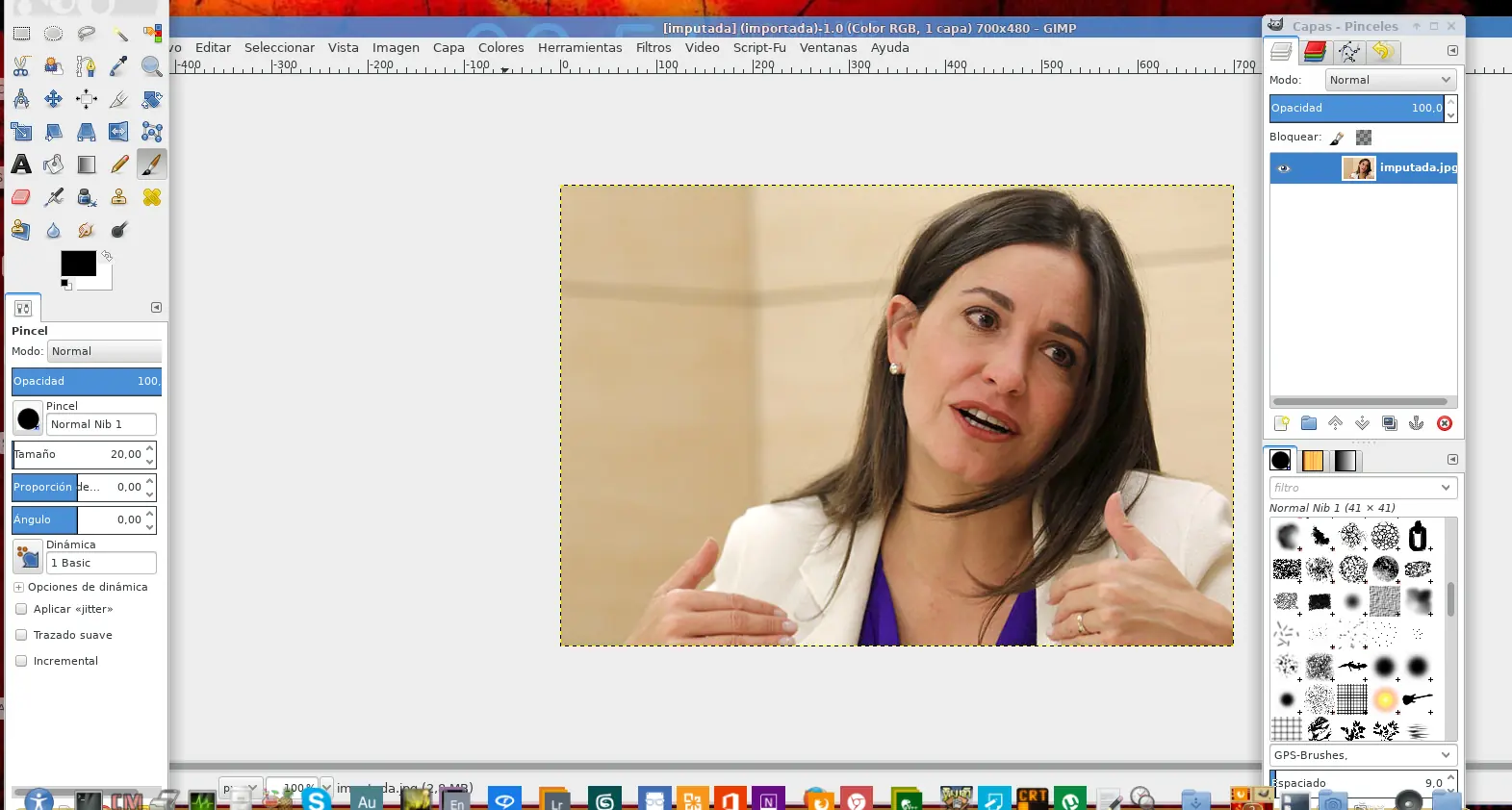Anchor the floating layer button
This screenshot has width=1512, height=810.
coord(1416,423)
